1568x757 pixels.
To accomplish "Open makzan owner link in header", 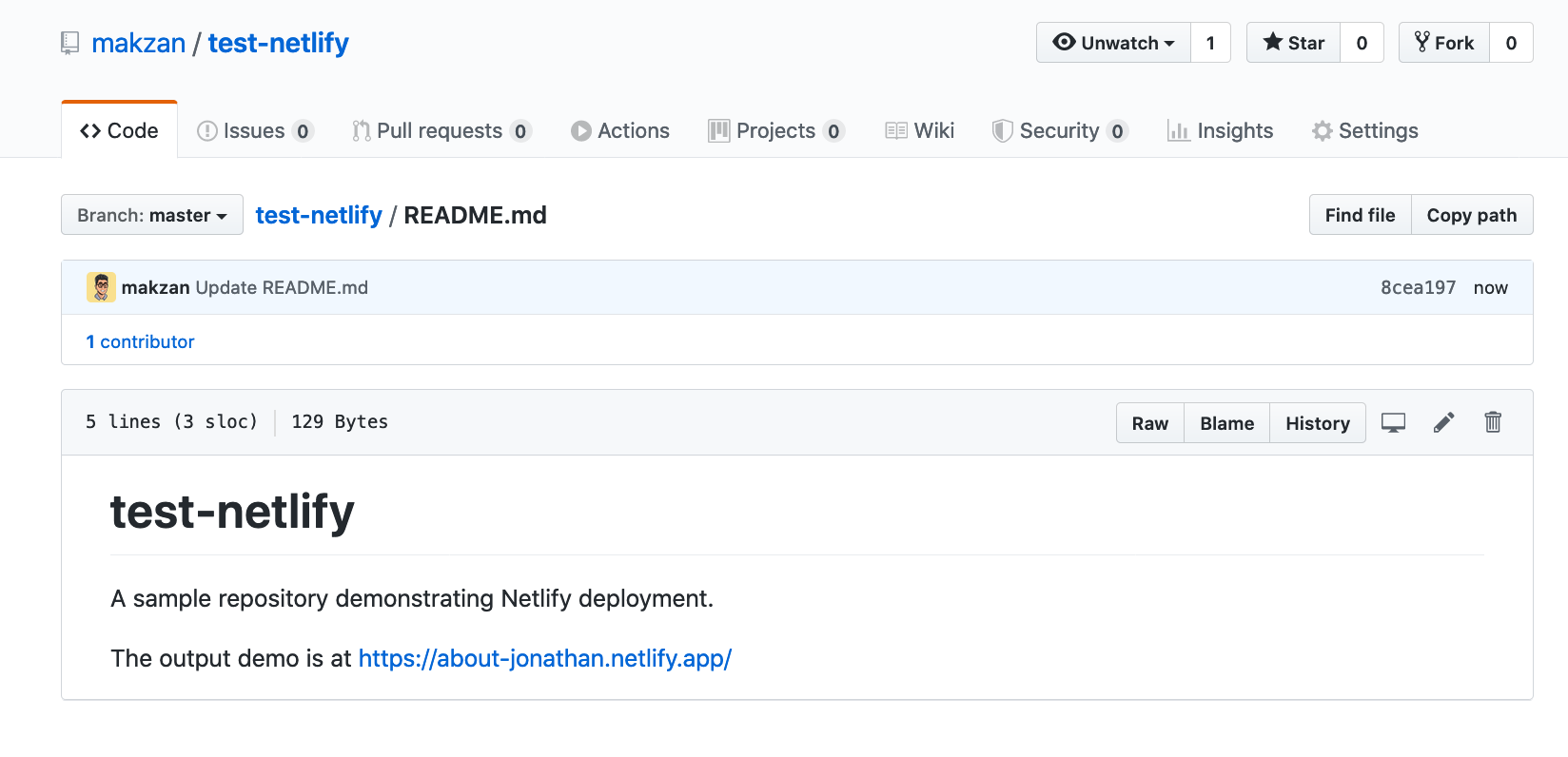I will [139, 43].
